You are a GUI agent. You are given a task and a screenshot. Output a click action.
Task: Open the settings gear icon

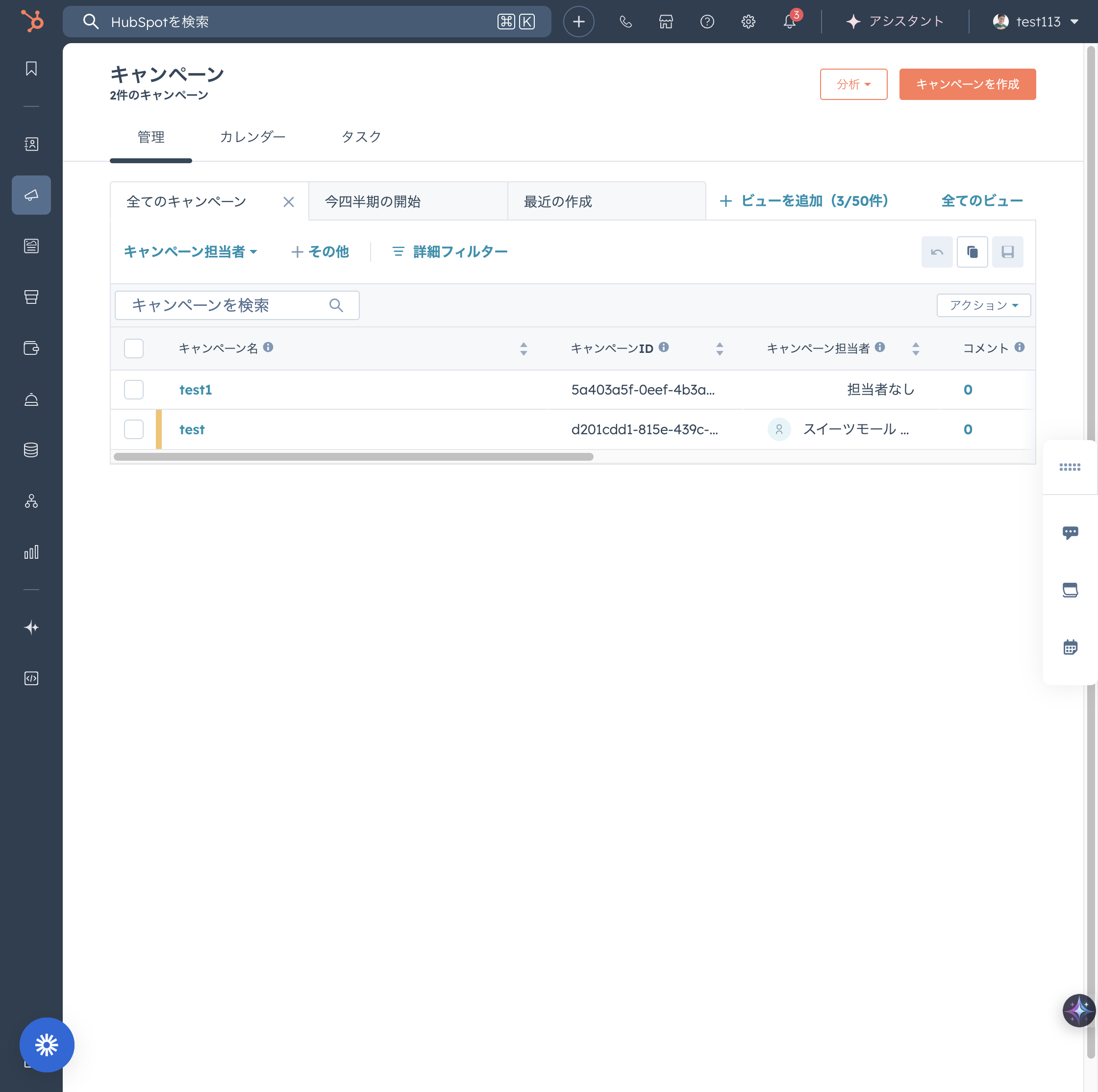tap(748, 22)
